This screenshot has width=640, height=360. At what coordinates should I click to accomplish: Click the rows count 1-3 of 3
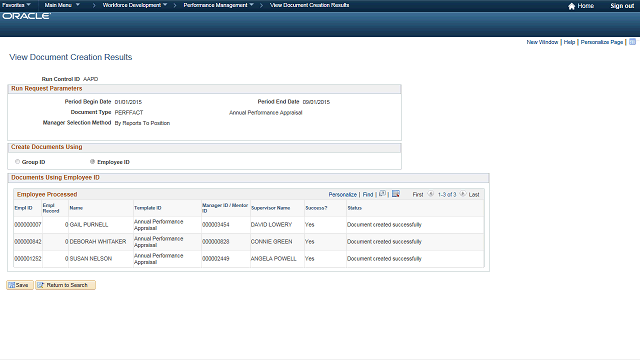tap(447, 195)
